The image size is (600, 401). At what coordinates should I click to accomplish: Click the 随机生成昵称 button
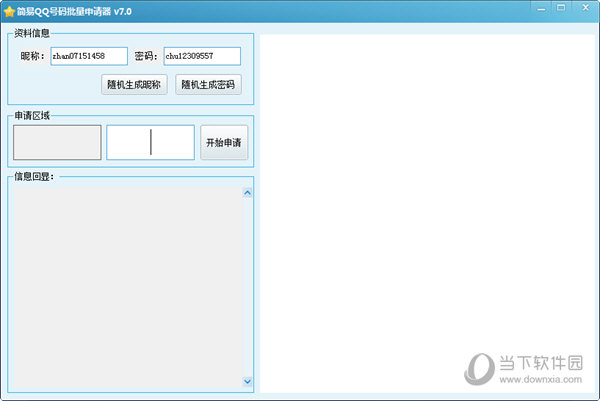tap(134, 85)
